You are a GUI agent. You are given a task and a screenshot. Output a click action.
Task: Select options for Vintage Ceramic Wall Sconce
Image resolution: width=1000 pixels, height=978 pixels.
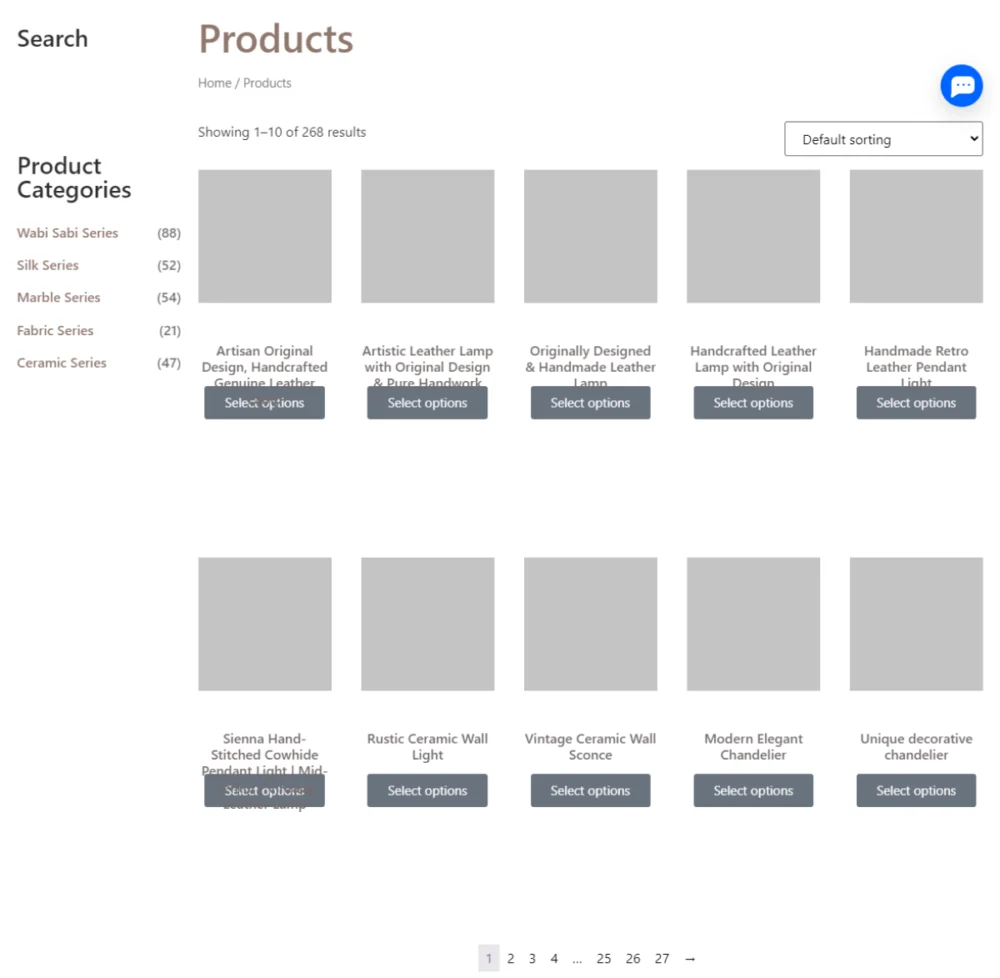590,791
